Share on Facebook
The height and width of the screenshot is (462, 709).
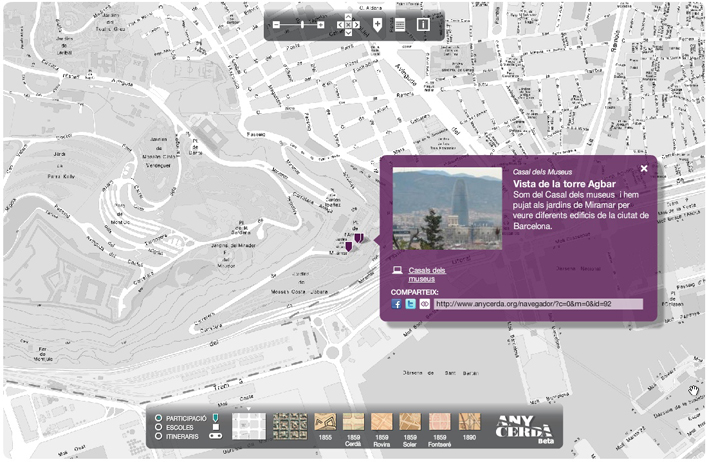pos(396,303)
